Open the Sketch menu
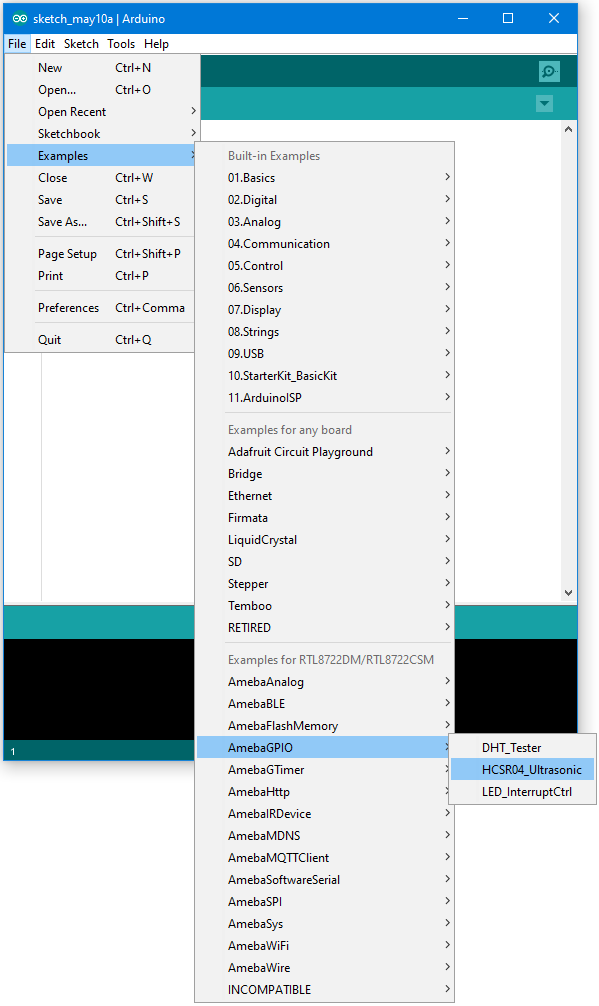The width and height of the screenshot is (599, 1006). coord(81,44)
